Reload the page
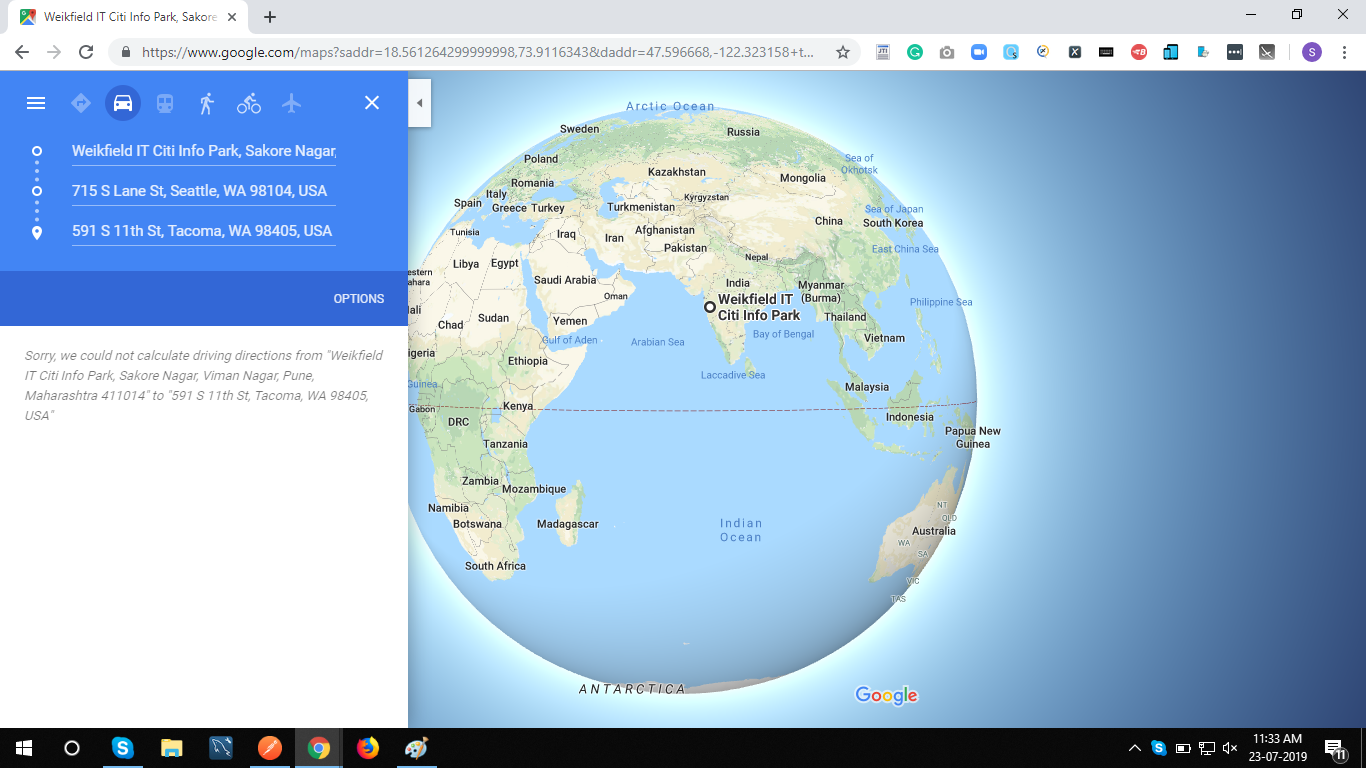This screenshot has height=770, width=1369. coord(86,52)
